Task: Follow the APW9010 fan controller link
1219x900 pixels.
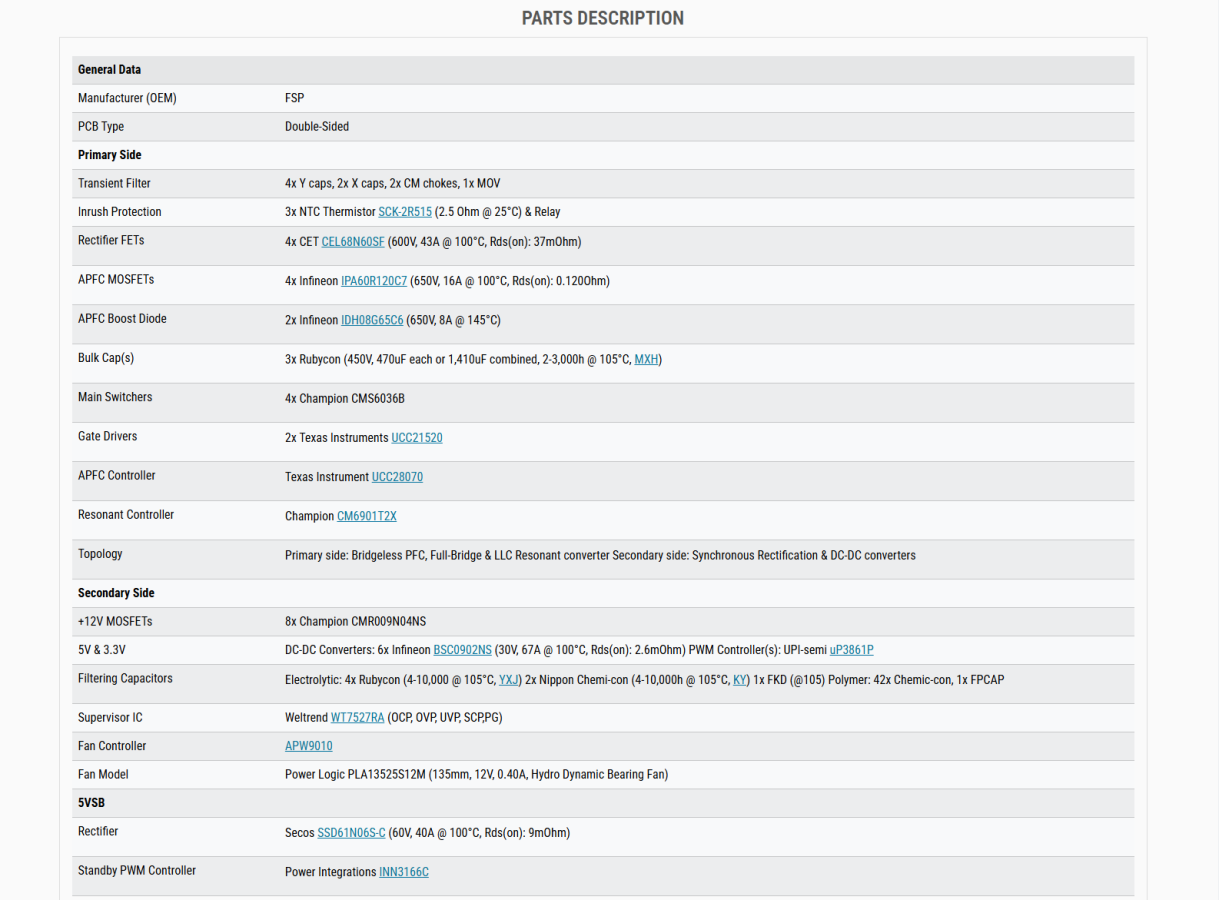Action: tap(309, 746)
